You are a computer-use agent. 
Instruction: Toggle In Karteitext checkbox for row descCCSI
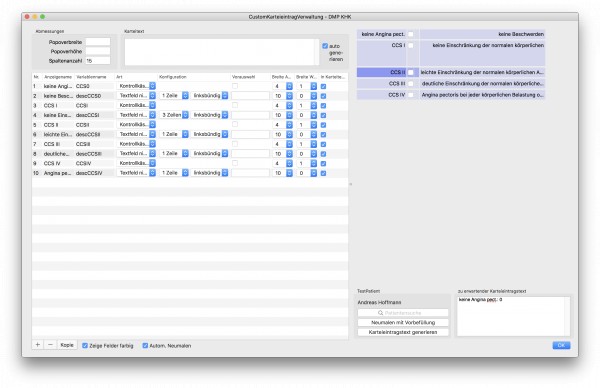[x=323, y=115]
